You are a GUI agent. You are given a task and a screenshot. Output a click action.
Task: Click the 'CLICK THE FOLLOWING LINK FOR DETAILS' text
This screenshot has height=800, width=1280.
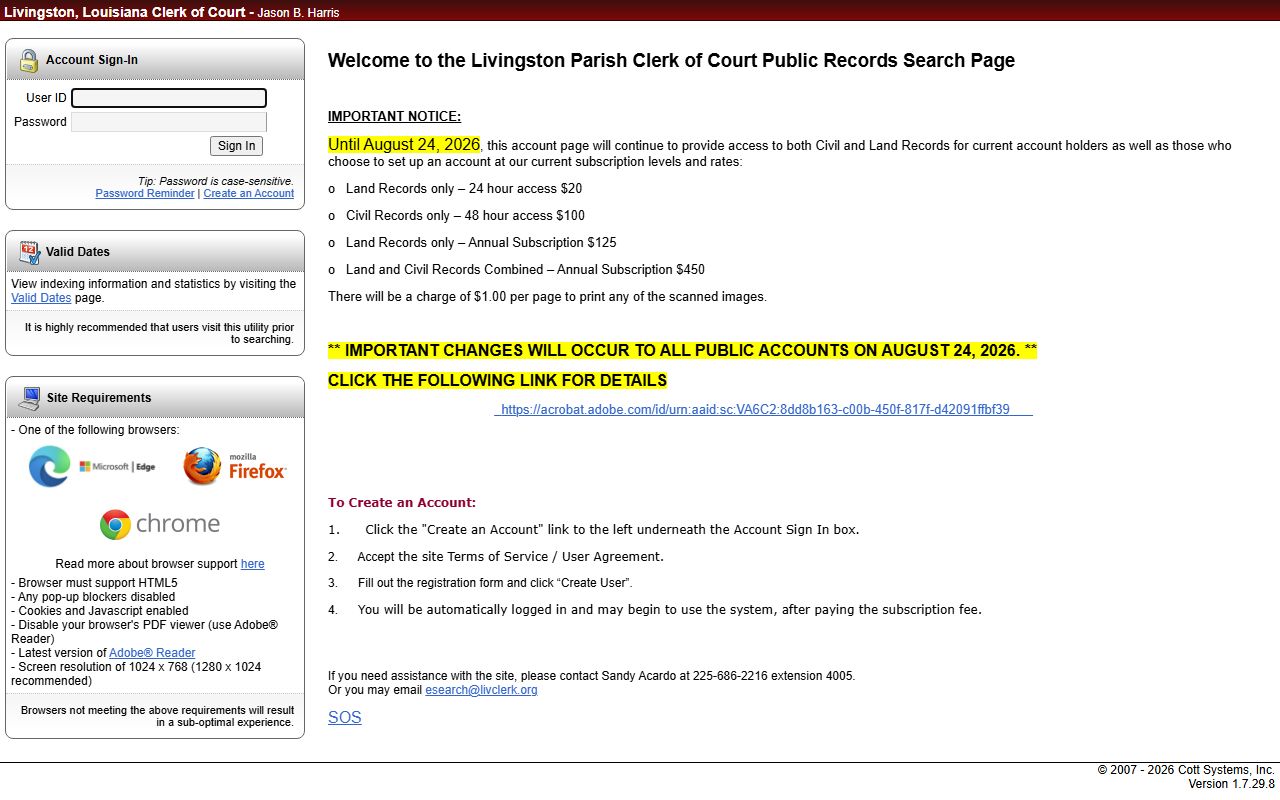point(497,381)
